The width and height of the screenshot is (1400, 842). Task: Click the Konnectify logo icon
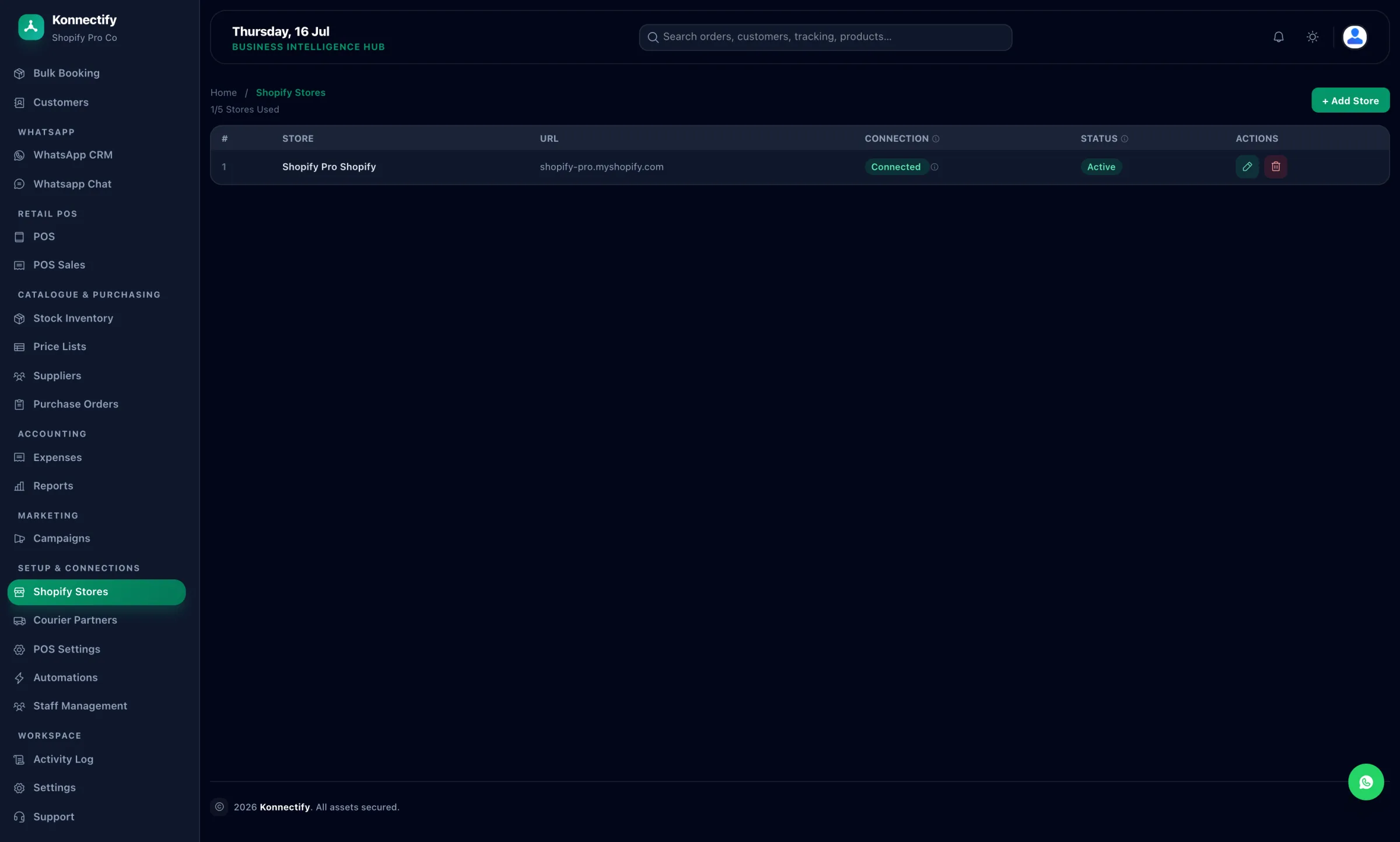coord(31,27)
